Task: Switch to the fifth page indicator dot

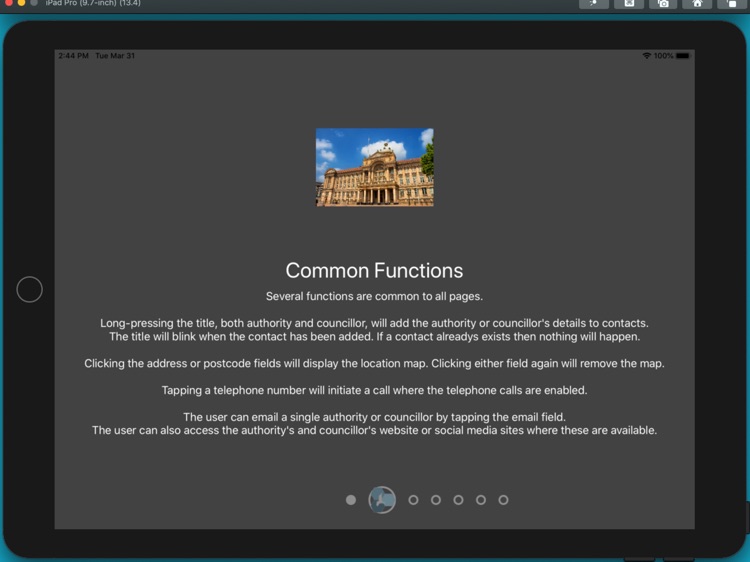Action: [458, 500]
